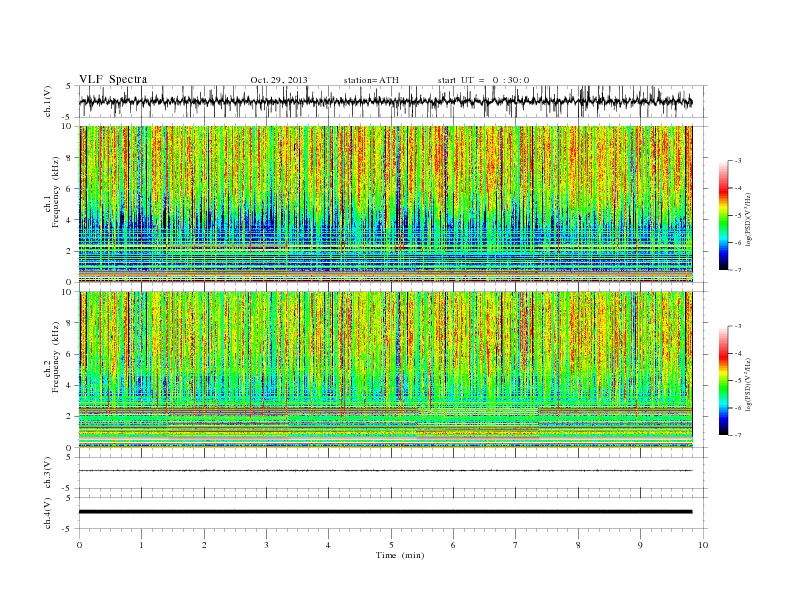This screenshot has width=792, height=612.
Task: Click the ch.1 colorbar log(PSD) label
Action: pos(748,218)
